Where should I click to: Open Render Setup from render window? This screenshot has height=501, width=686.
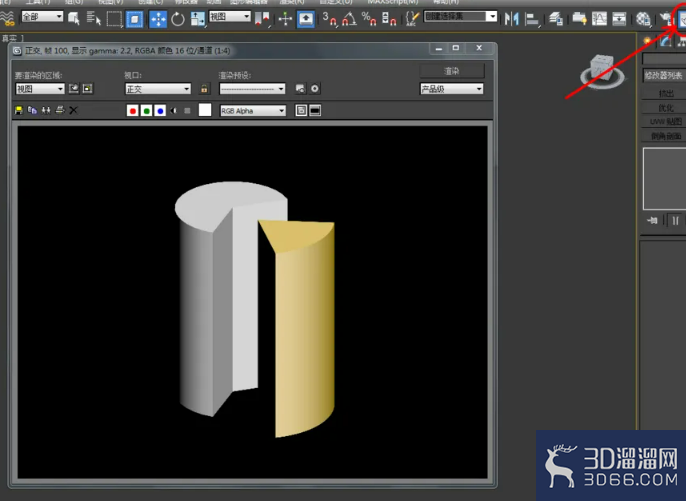300,89
